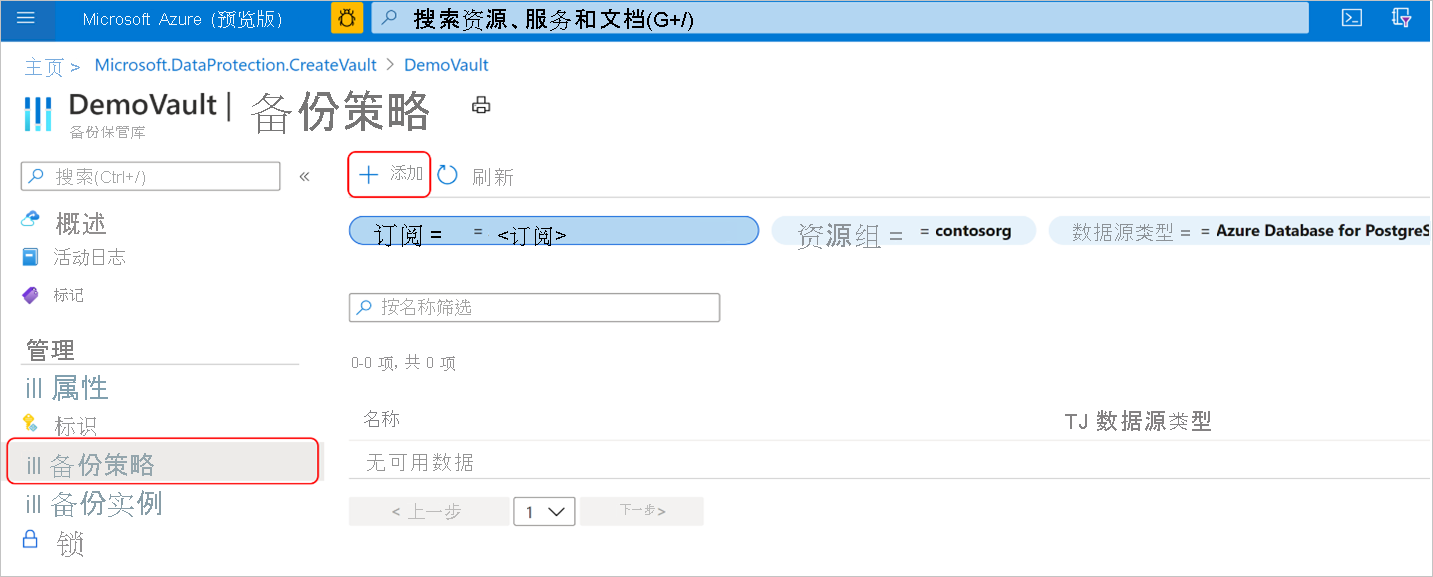The width and height of the screenshot is (1433, 577).
Task: Click the 管理 section heading
Action: (x=51, y=350)
